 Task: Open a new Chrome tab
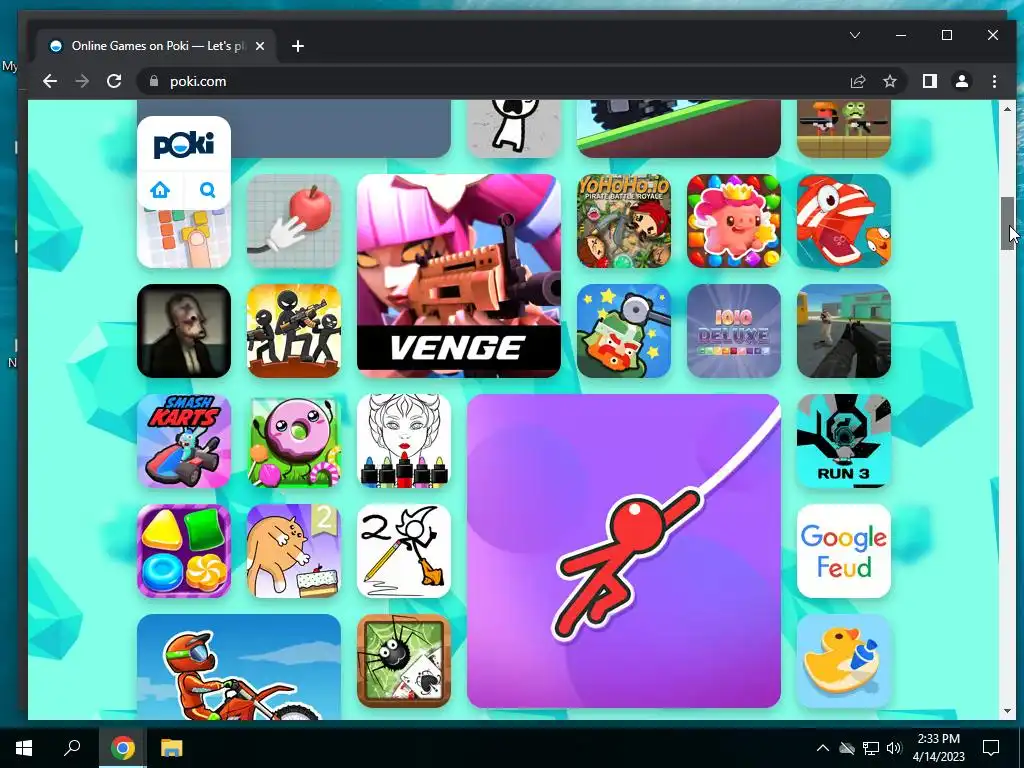coord(298,46)
